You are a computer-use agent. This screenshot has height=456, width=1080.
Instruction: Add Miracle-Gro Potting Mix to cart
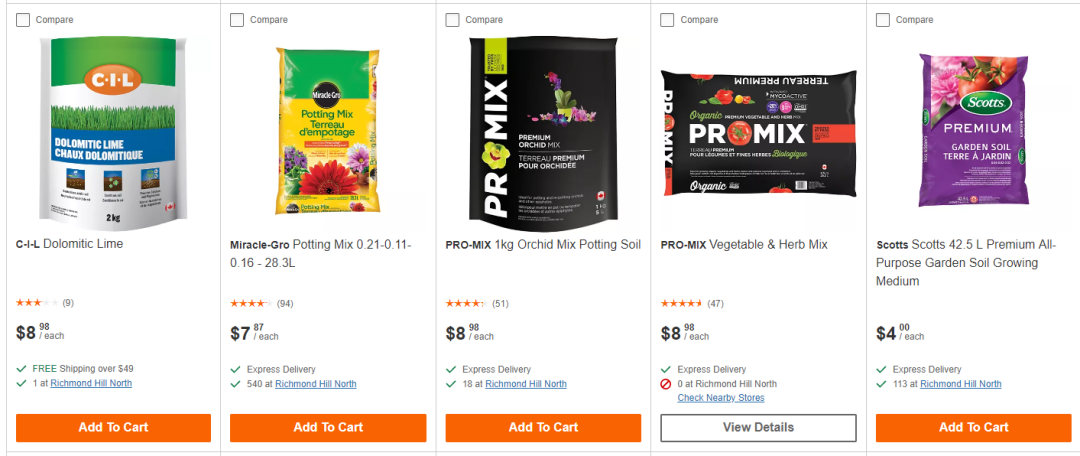pyautogui.click(x=328, y=427)
